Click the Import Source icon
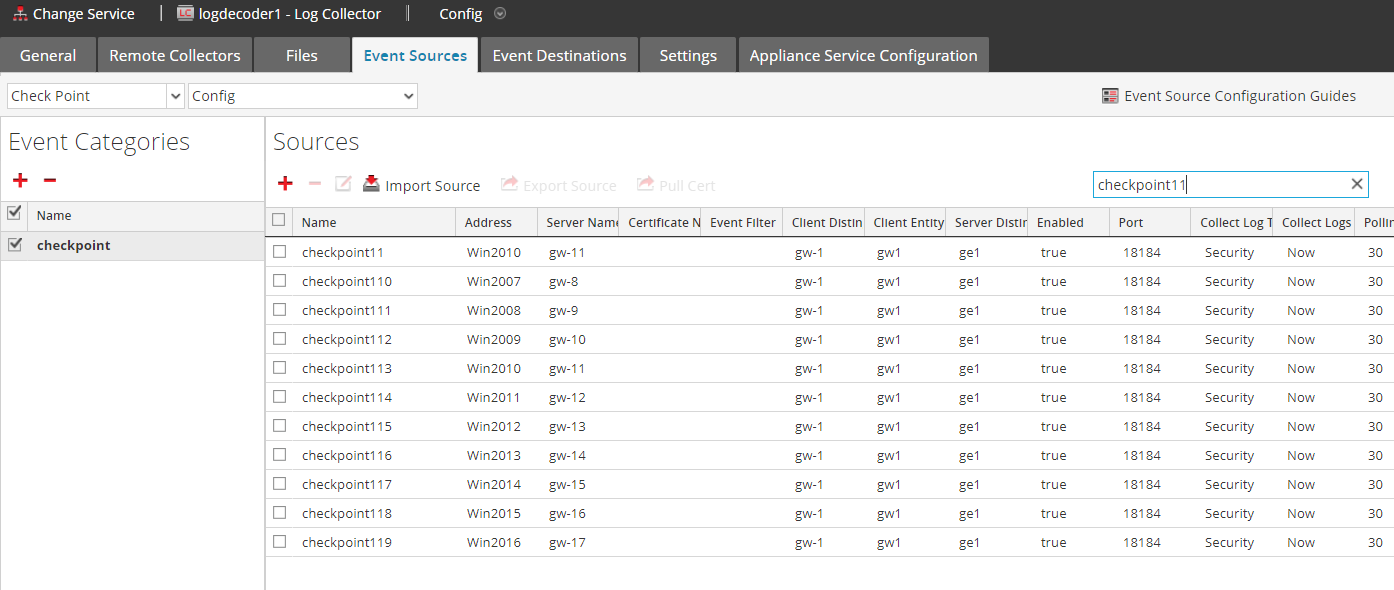The image size is (1394, 590). (x=371, y=184)
